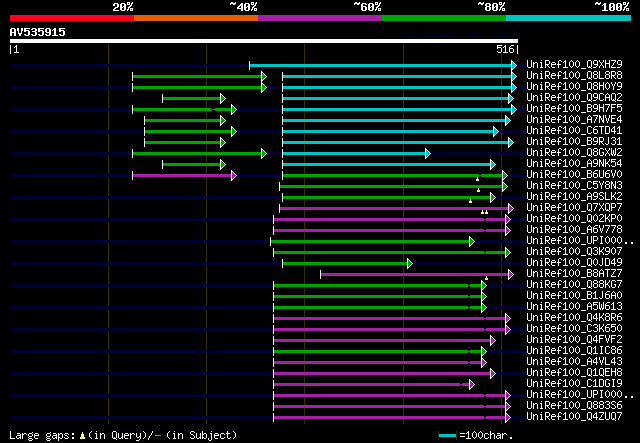Select the UniRef100_Q1IC86 label
Viewport: 640px width, 443px height.
574,351
